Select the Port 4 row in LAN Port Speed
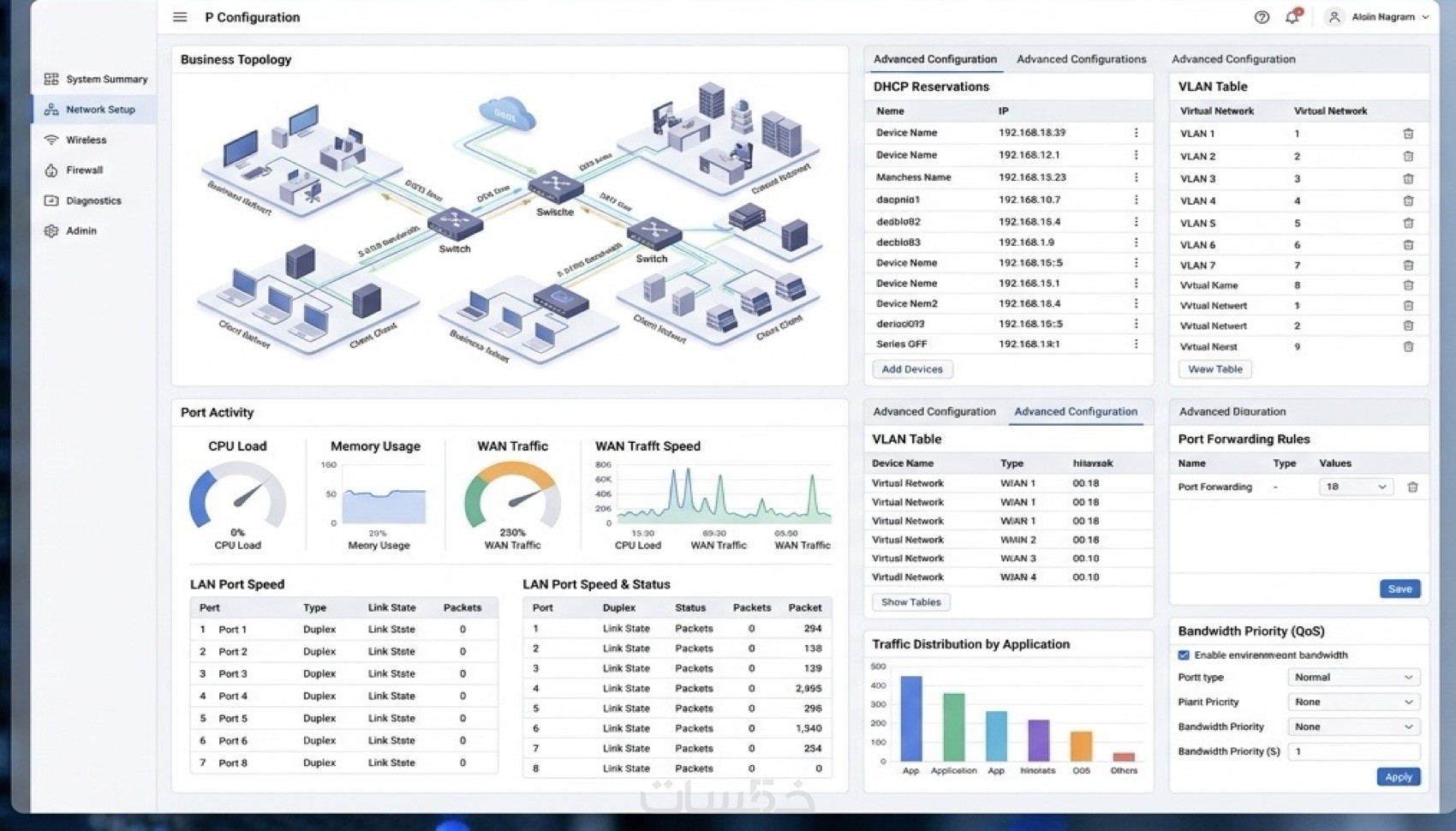This screenshot has height=831, width=1456. click(x=343, y=696)
